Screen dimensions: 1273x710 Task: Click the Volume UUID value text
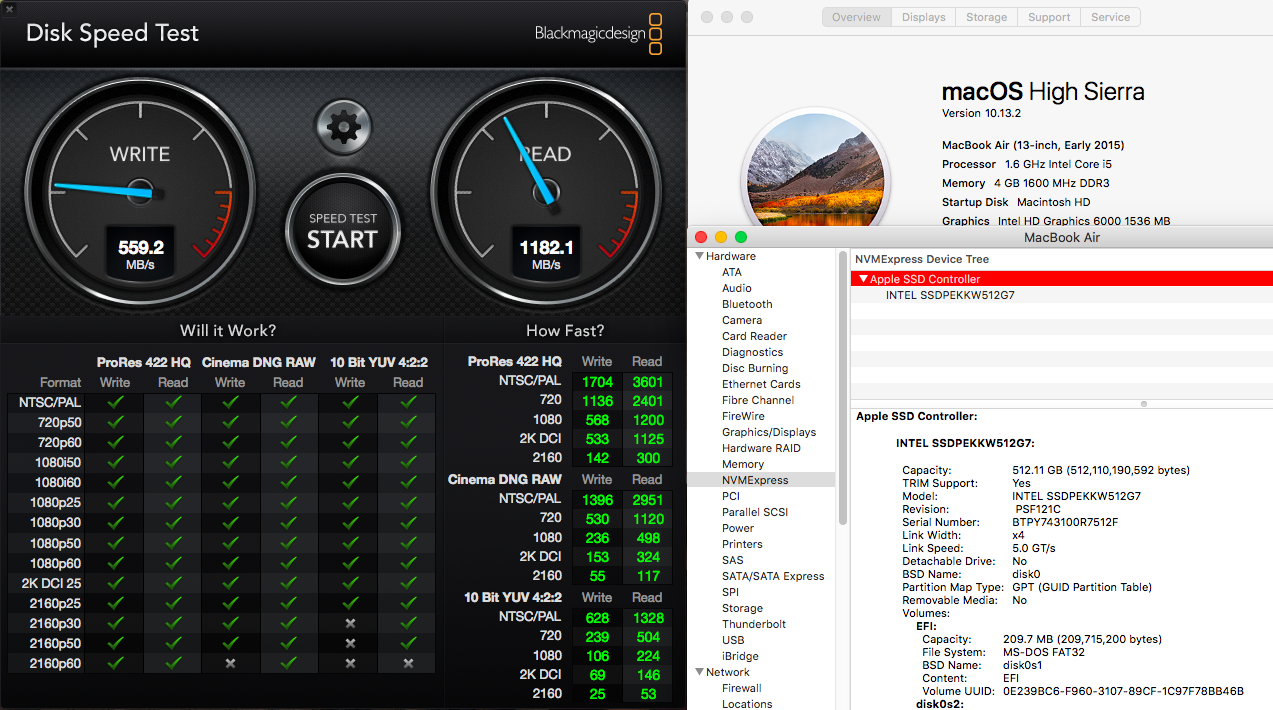click(1123, 691)
